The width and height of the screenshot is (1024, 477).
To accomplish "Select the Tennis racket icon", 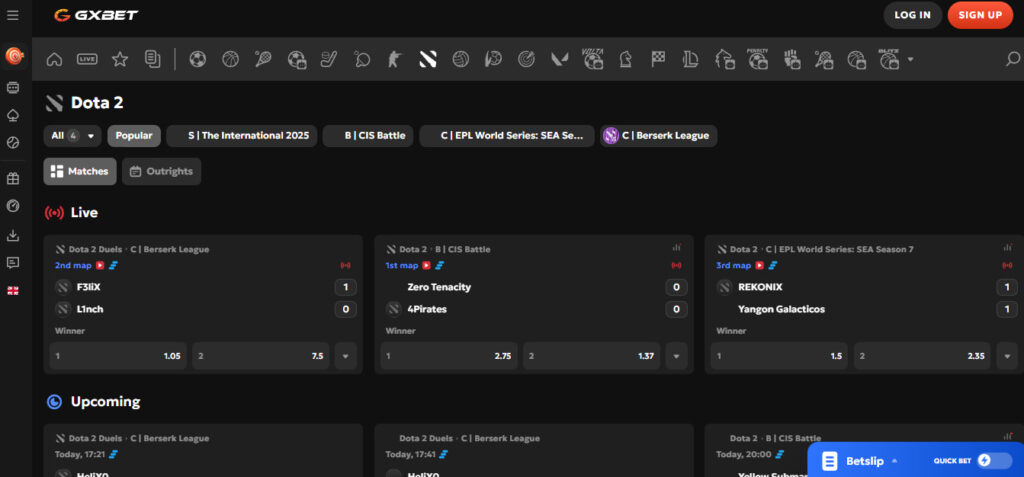I will coord(263,59).
